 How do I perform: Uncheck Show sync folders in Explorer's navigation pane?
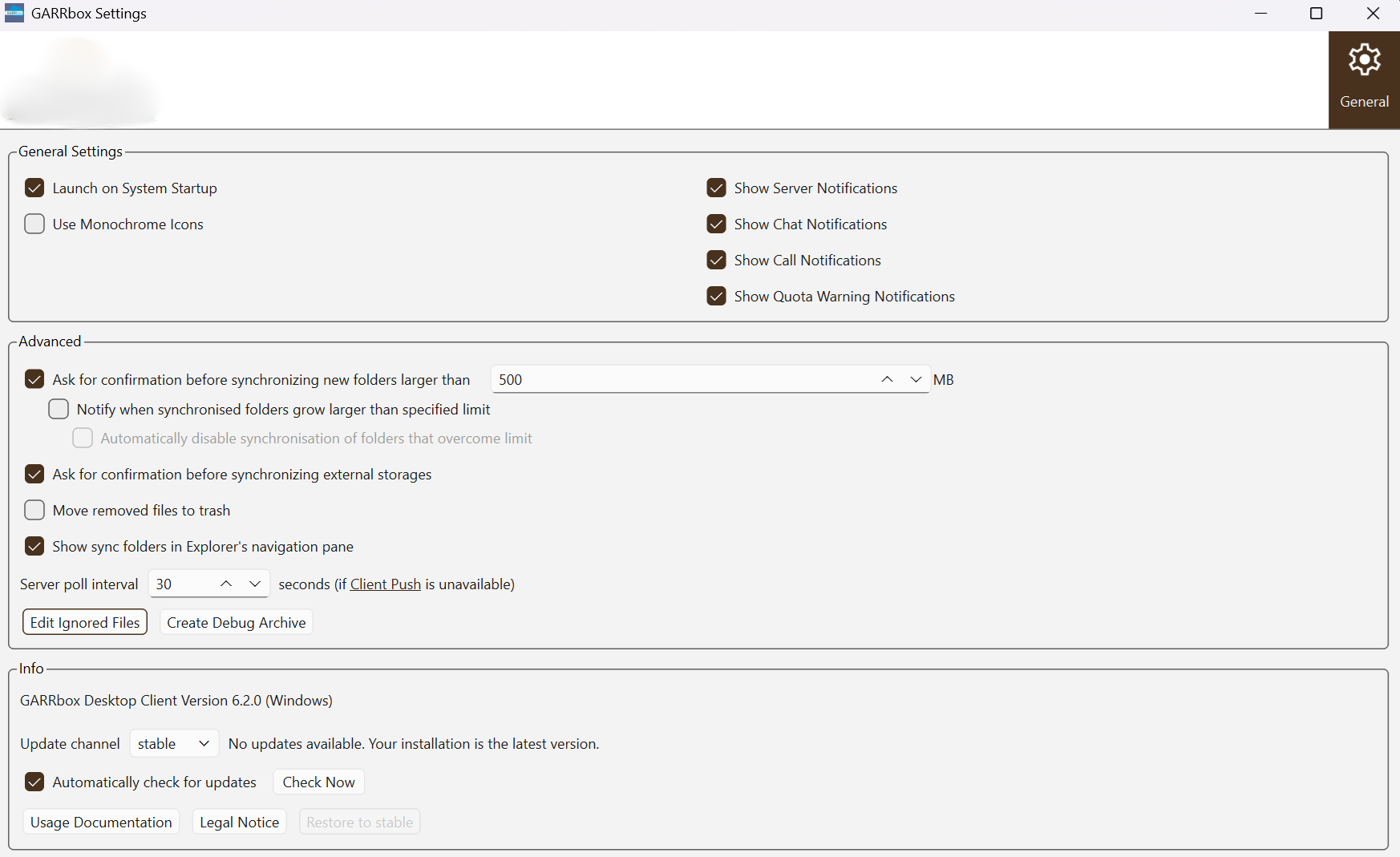[34, 546]
